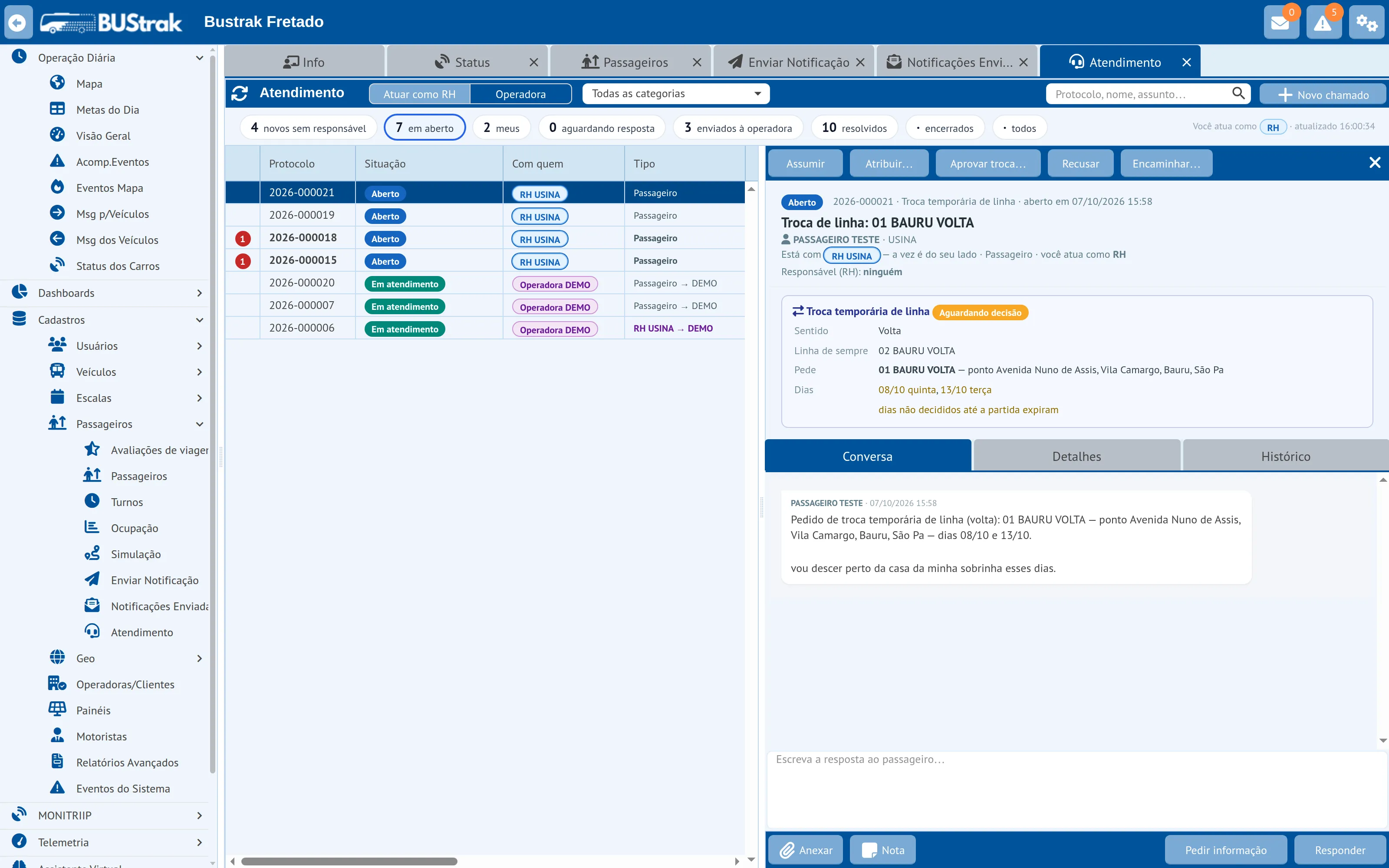The image size is (1389, 868).
Task: Open Todas as categorias dropdown
Action: [x=675, y=94]
